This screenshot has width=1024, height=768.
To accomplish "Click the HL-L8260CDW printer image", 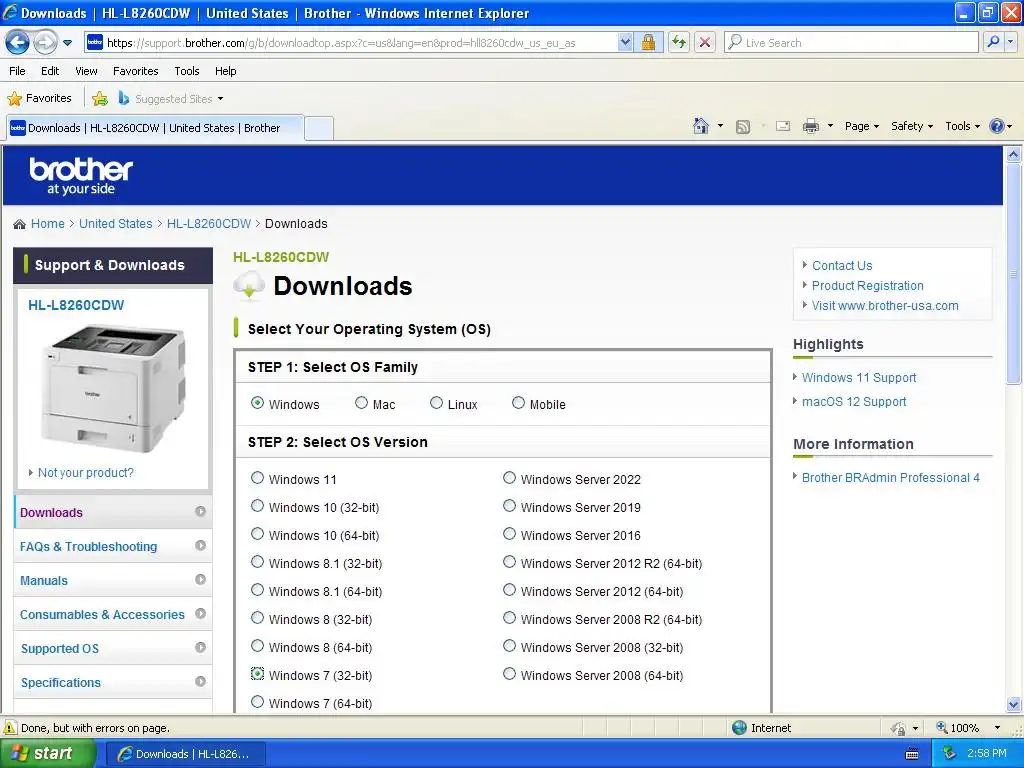I will tap(113, 389).
